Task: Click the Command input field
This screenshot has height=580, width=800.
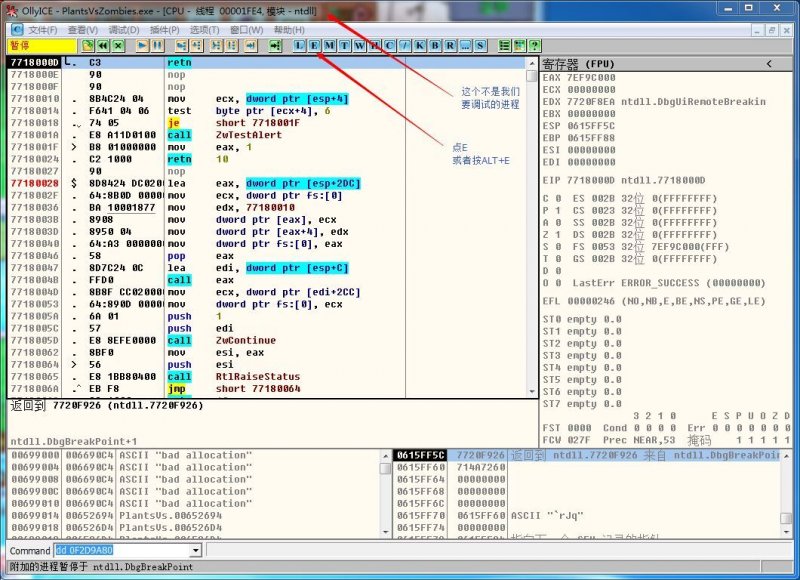Action: pyautogui.click(x=121, y=550)
